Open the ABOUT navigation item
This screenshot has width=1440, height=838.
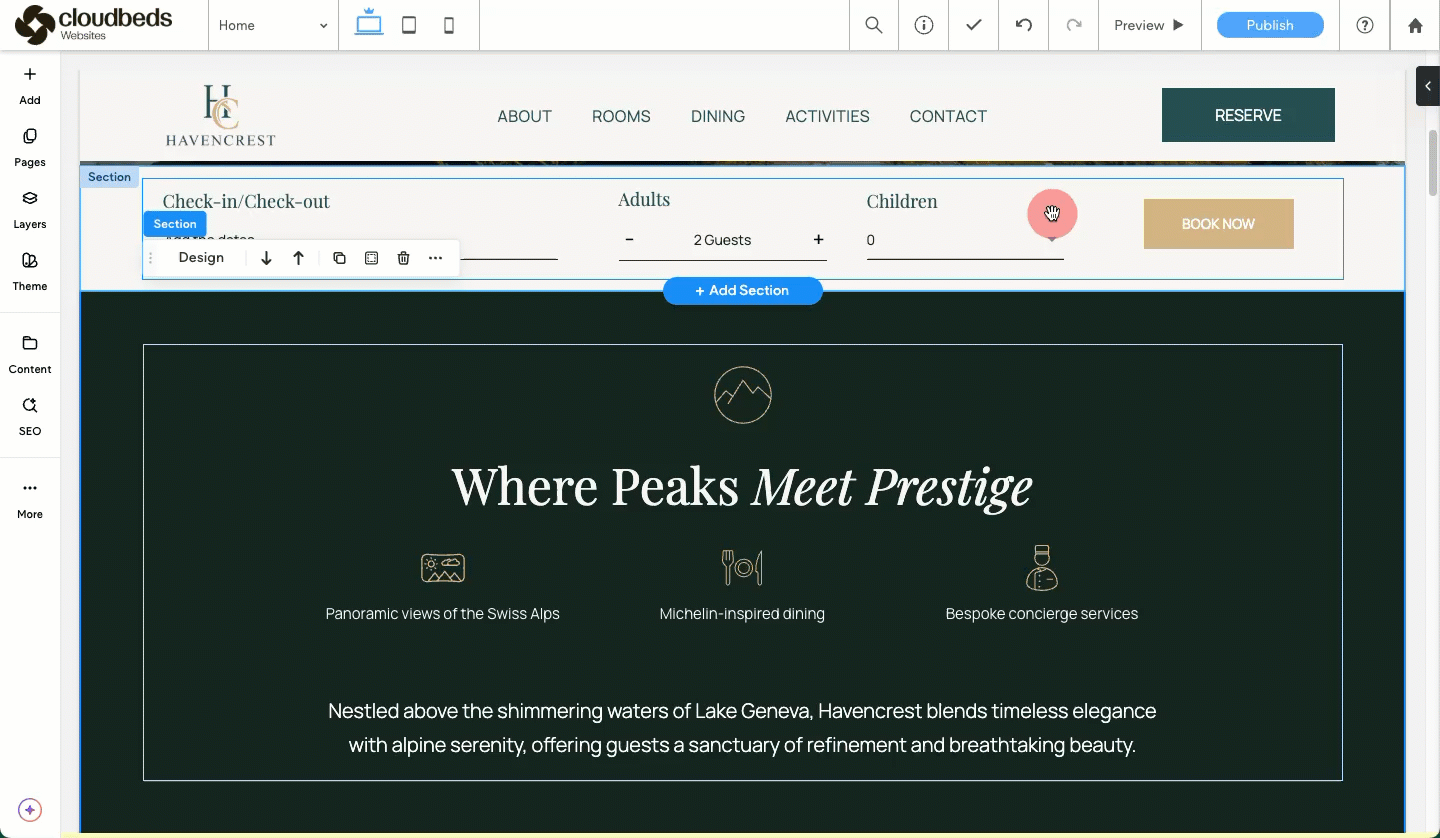[525, 116]
